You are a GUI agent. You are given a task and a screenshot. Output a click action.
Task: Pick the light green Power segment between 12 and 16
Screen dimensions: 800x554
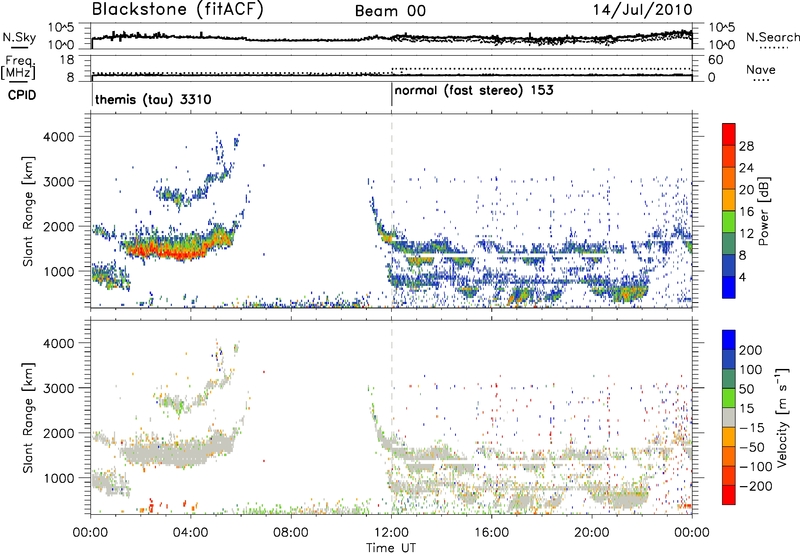tap(729, 222)
